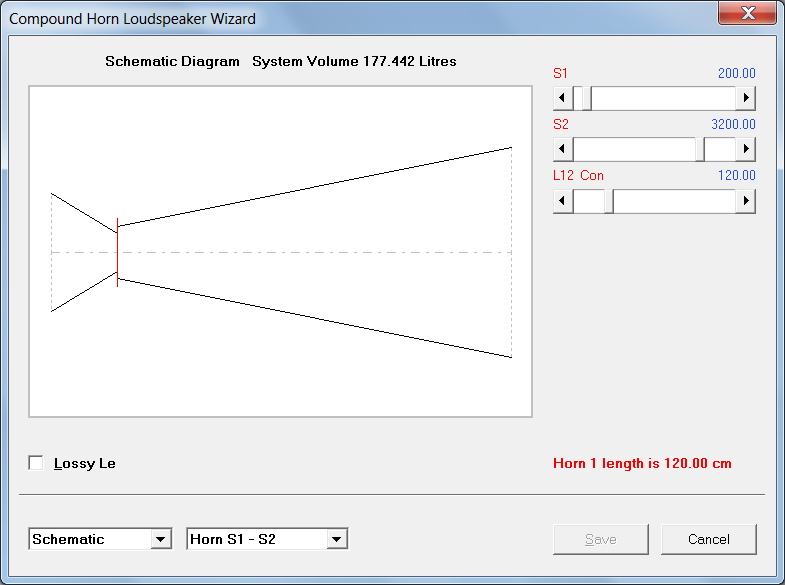
Task: Click the System Volume 177.442 Litres text
Action: click(354, 62)
